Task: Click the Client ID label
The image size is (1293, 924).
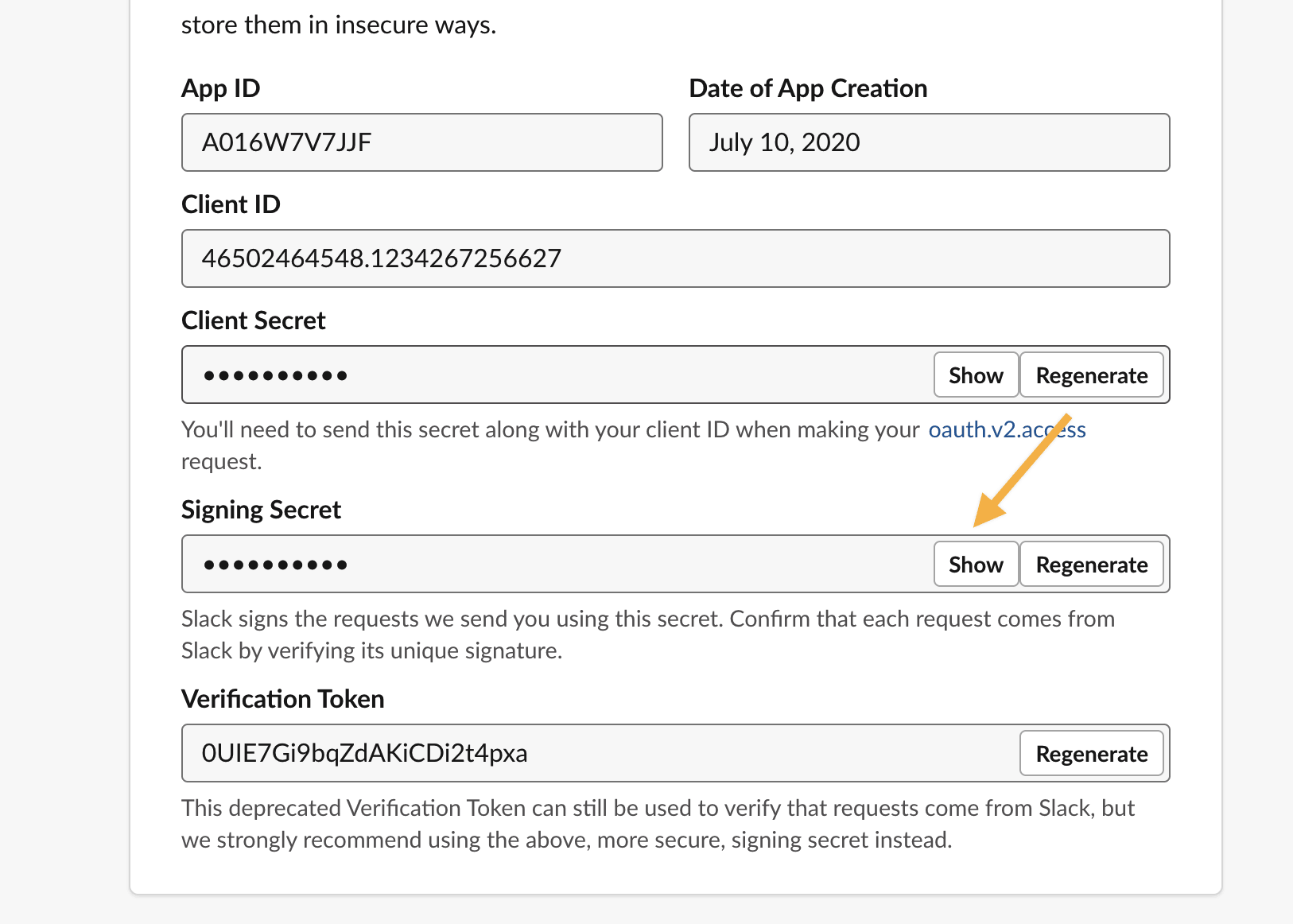Action: coord(231,204)
